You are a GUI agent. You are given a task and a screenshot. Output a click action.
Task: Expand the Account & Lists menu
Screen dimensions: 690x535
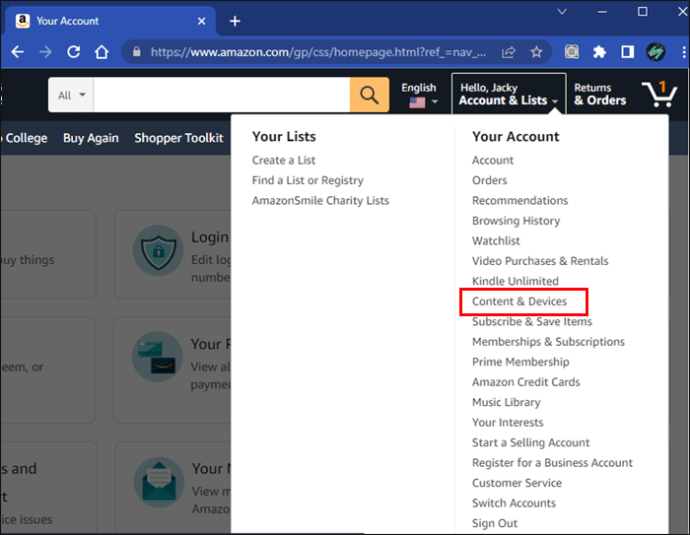509,94
